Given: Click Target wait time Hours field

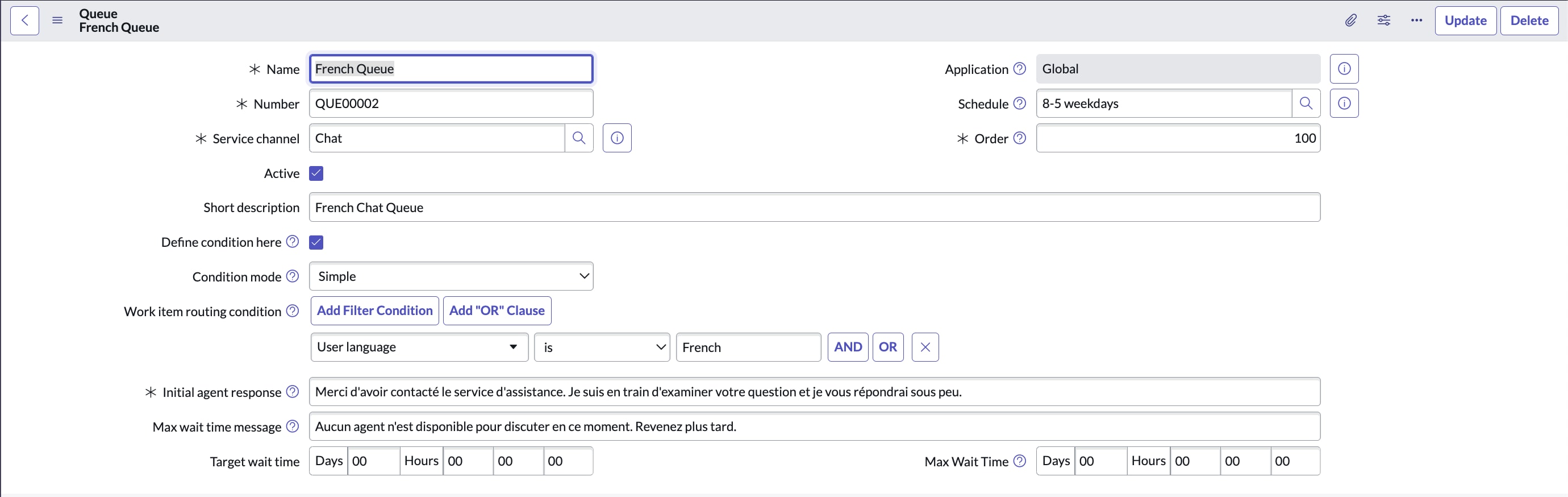Looking at the screenshot, I should click(468, 461).
